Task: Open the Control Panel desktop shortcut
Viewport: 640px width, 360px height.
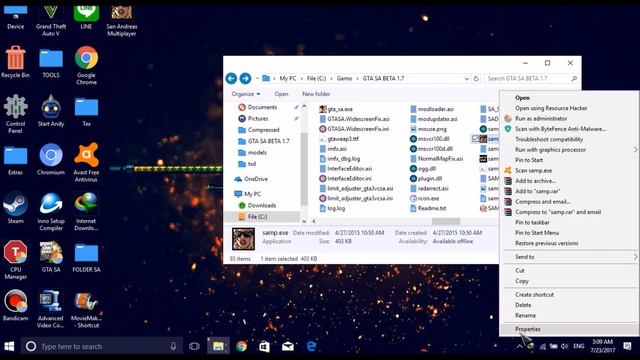Action: pos(16,114)
